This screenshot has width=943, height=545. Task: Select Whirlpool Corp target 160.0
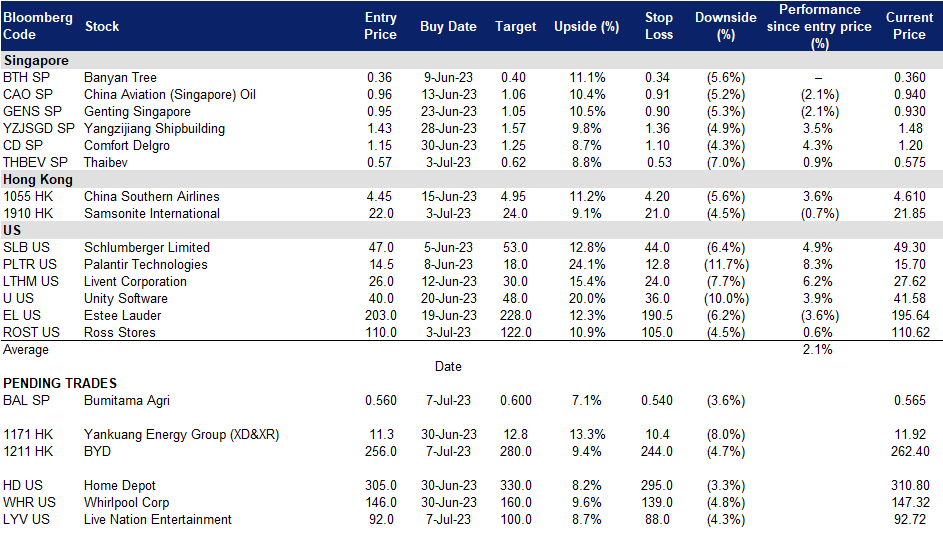point(515,502)
